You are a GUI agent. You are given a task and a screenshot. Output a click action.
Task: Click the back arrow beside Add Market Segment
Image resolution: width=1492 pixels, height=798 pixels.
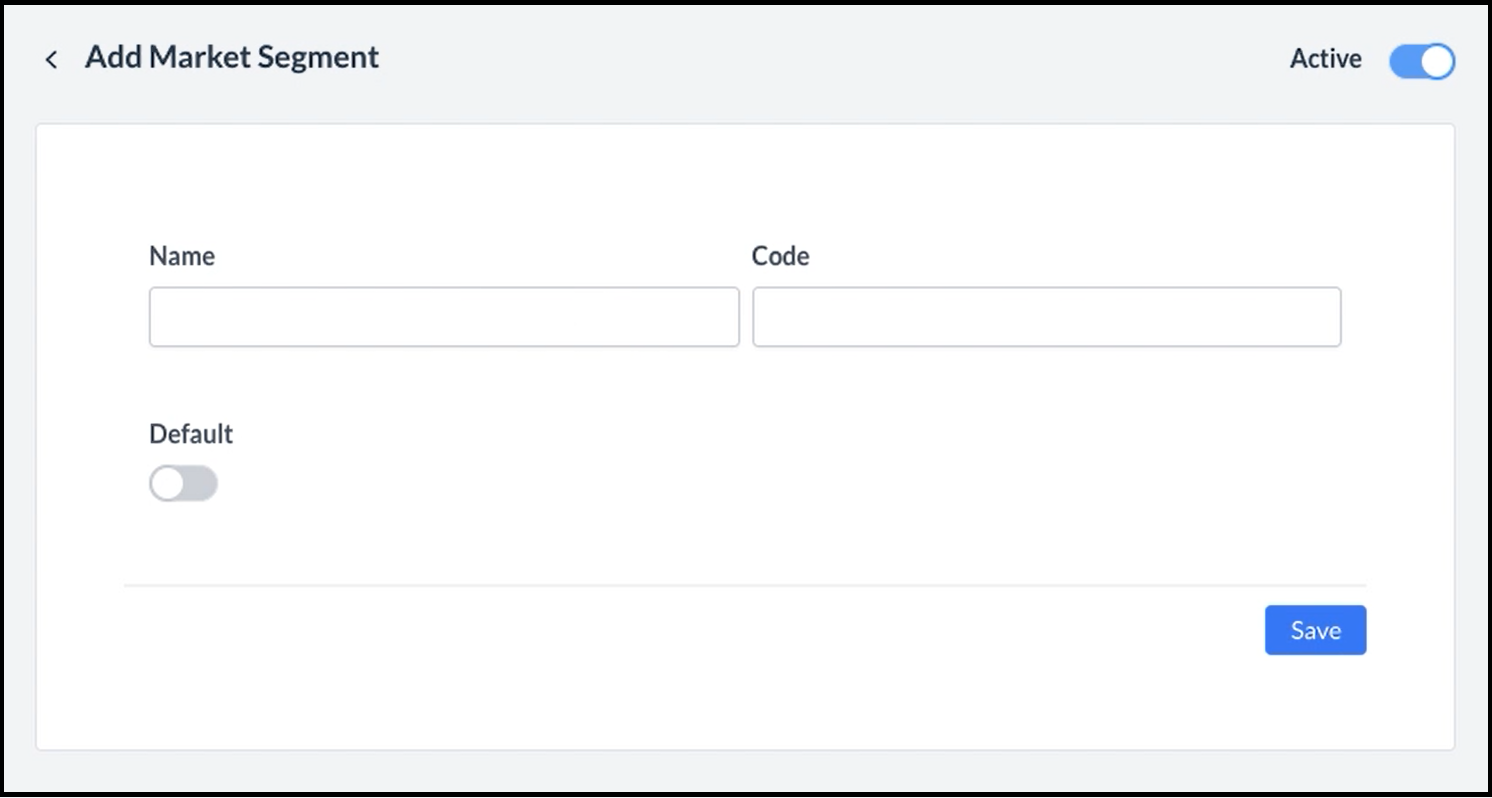pos(51,60)
